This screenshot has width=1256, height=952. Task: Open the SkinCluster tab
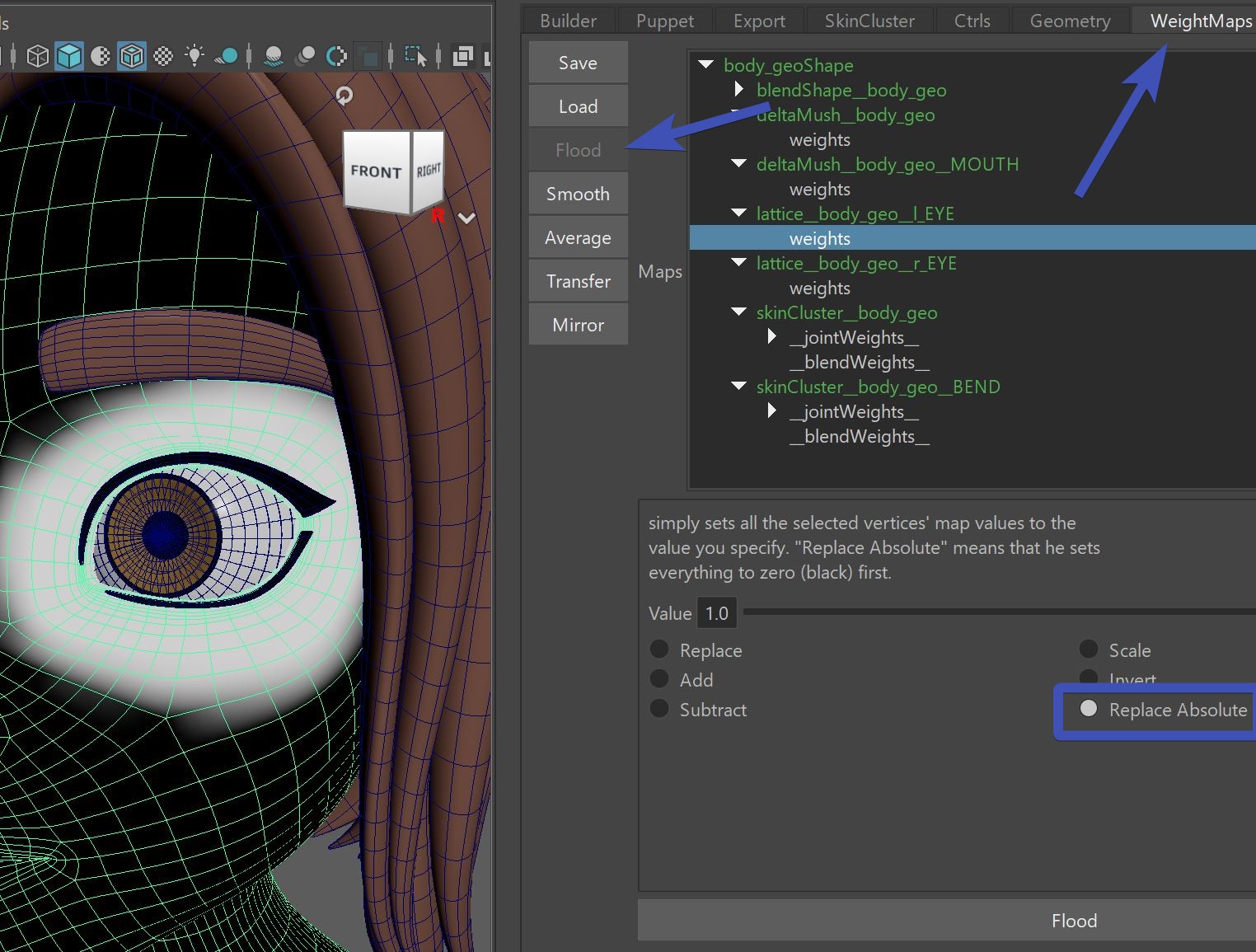click(x=869, y=21)
